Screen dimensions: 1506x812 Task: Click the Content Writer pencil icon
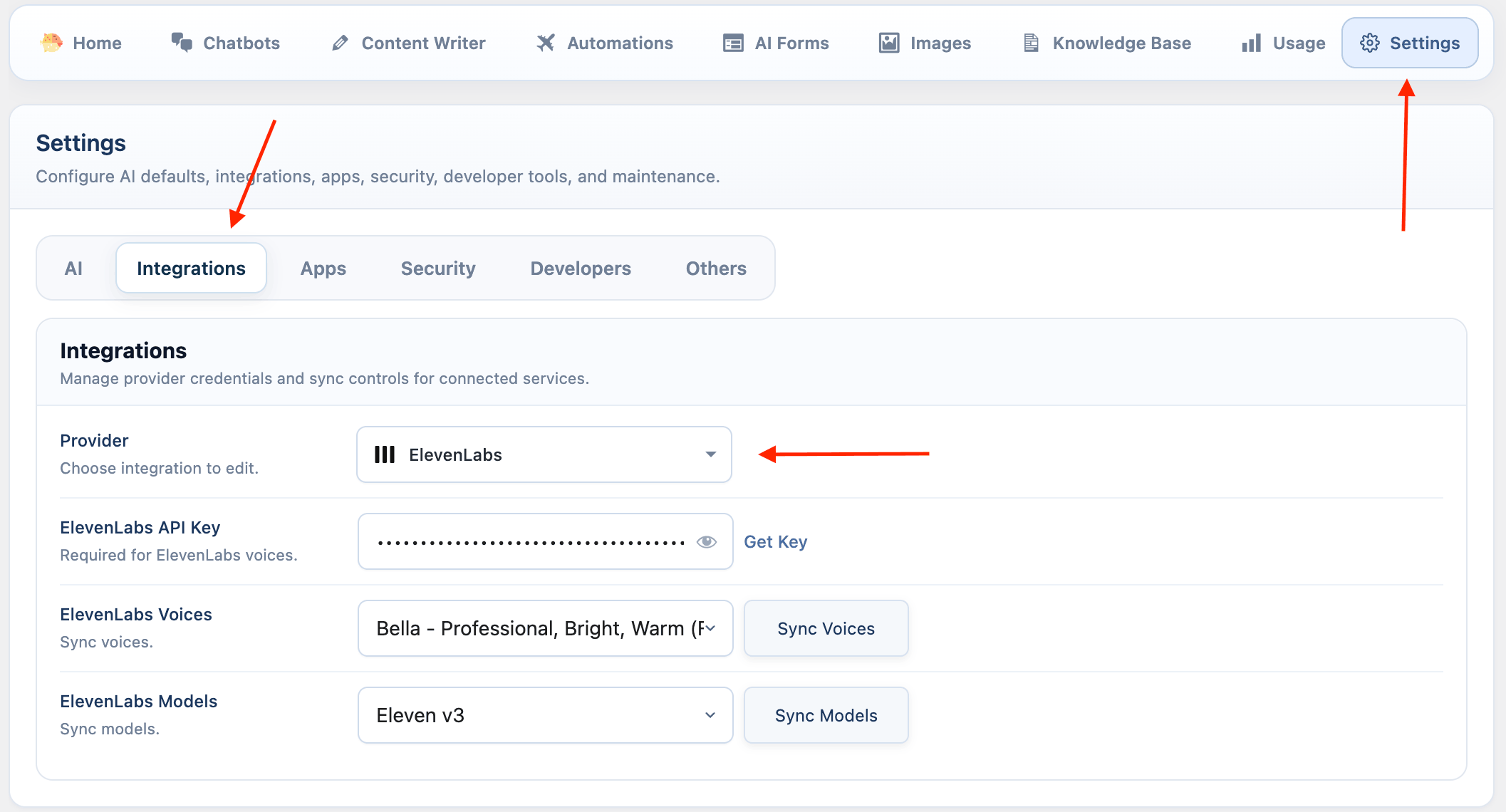pos(341,43)
